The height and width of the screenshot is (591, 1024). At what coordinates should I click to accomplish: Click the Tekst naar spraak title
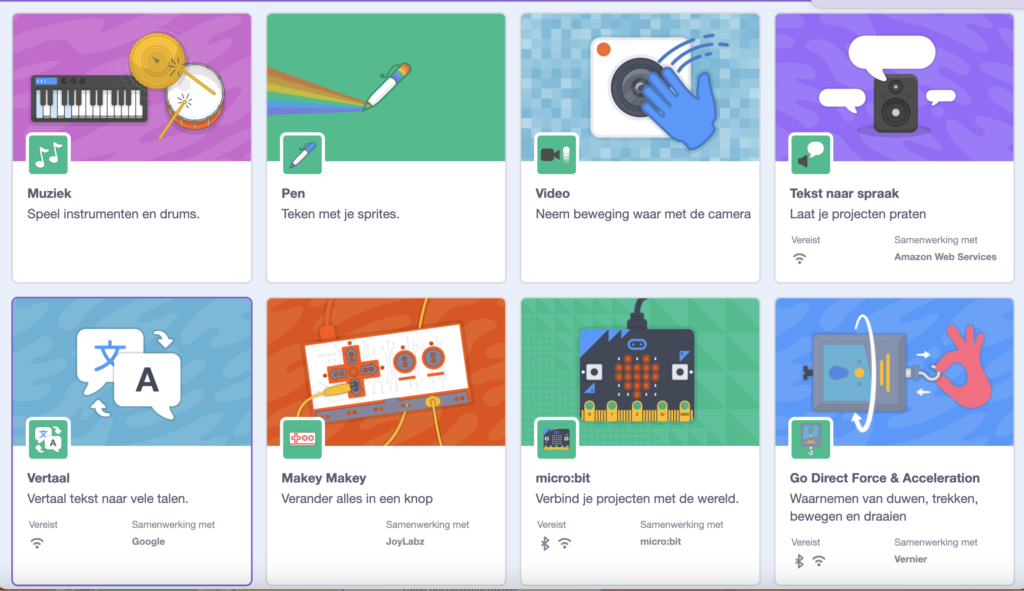[844, 193]
